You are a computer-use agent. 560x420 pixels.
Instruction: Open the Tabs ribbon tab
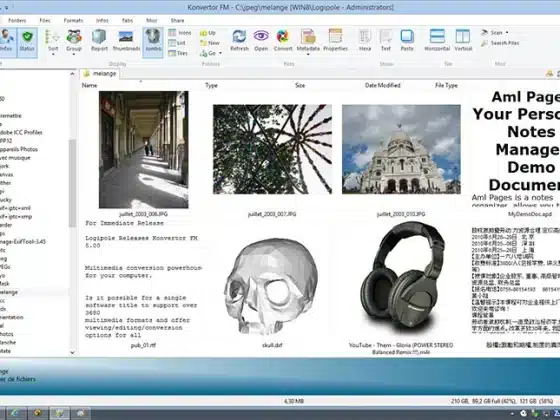(127, 21)
